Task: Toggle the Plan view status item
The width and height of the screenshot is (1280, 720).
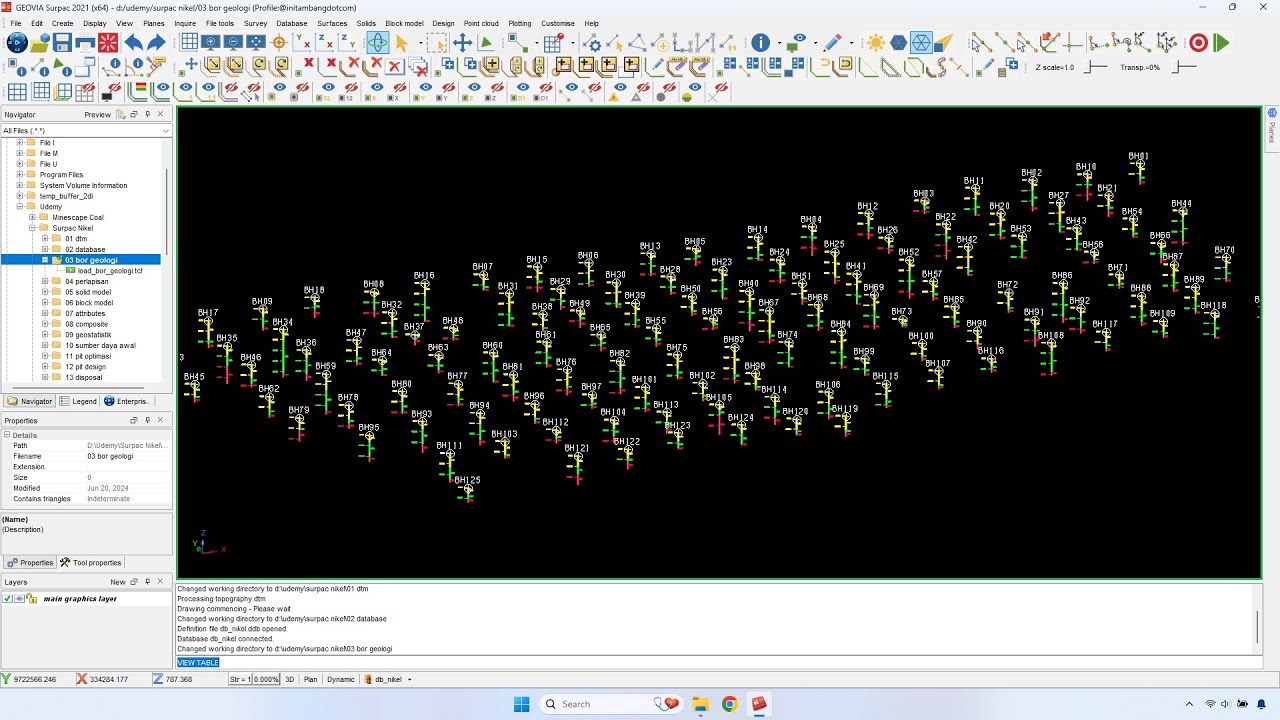Action: [x=311, y=679]
